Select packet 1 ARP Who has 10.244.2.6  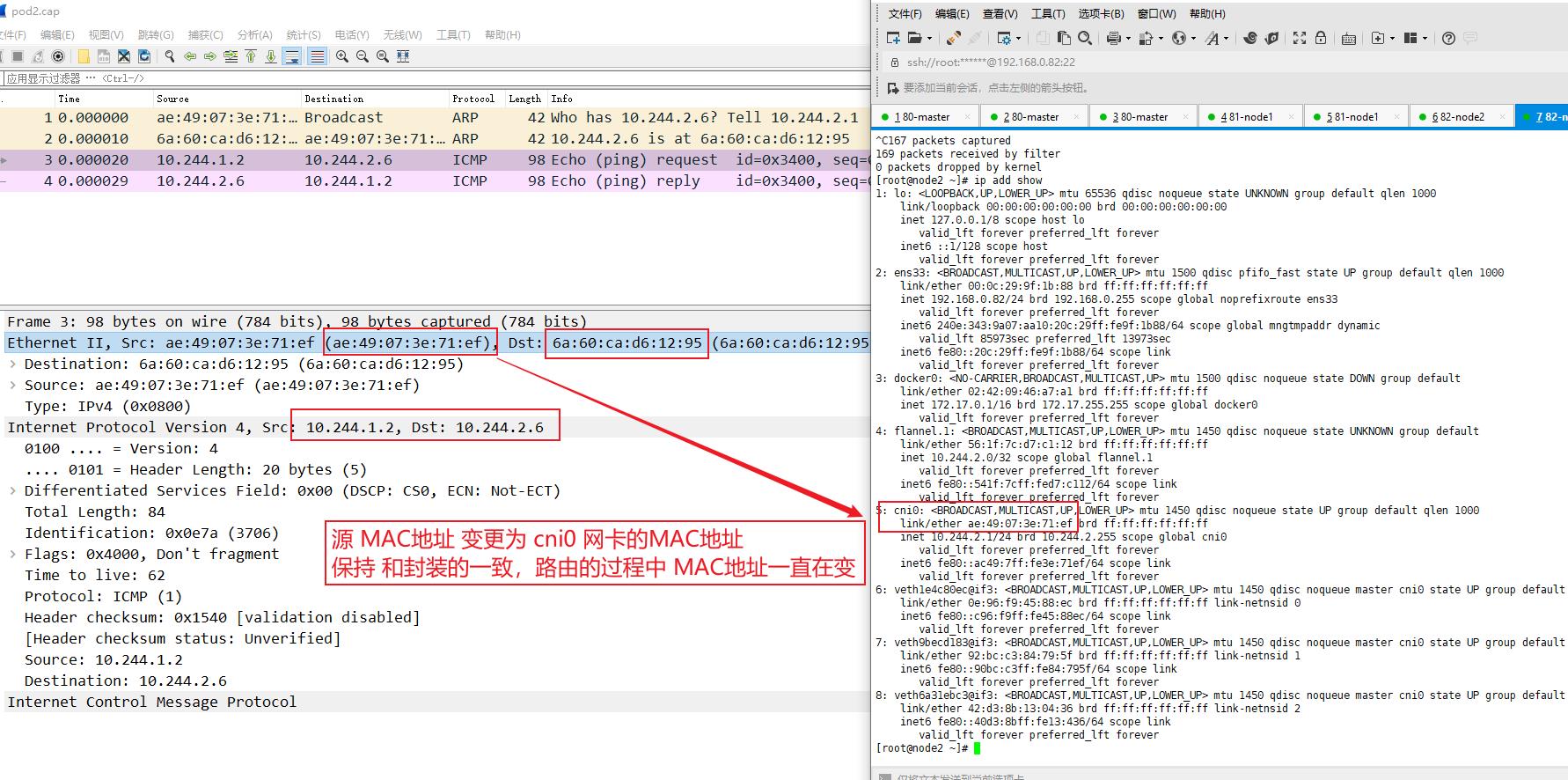[436, 117]
